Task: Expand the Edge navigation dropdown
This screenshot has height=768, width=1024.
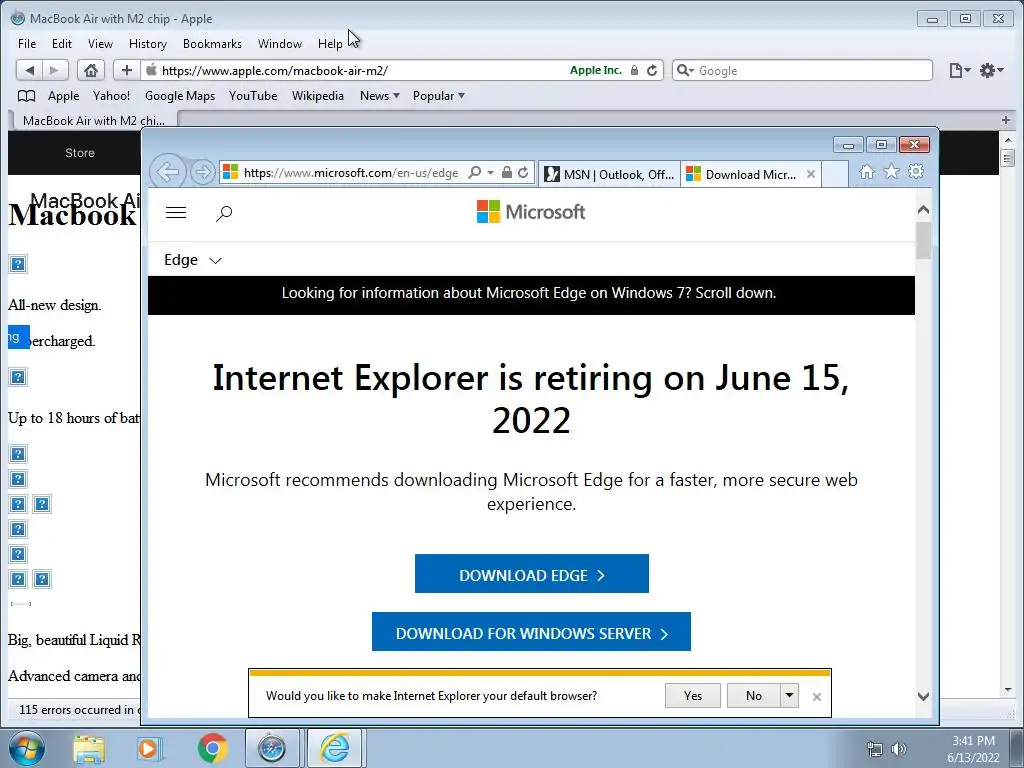Action: (193, 260)
